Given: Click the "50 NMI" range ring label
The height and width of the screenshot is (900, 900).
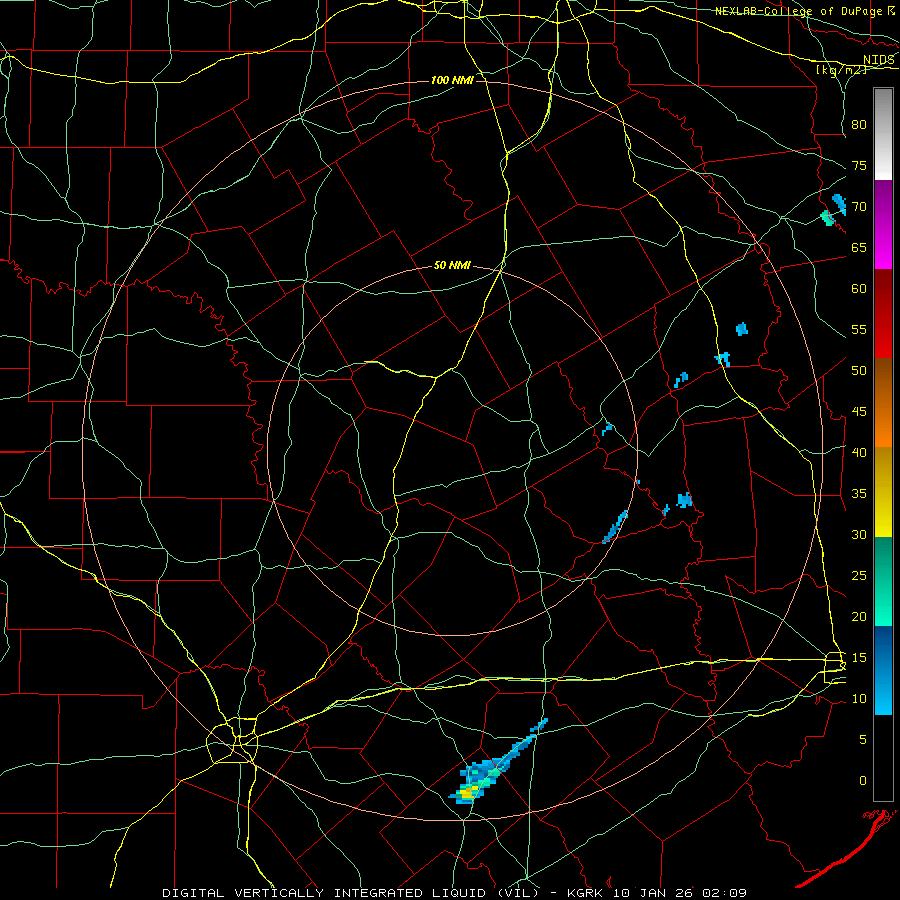Looking at the screenshot, I should tap(452, 265).
